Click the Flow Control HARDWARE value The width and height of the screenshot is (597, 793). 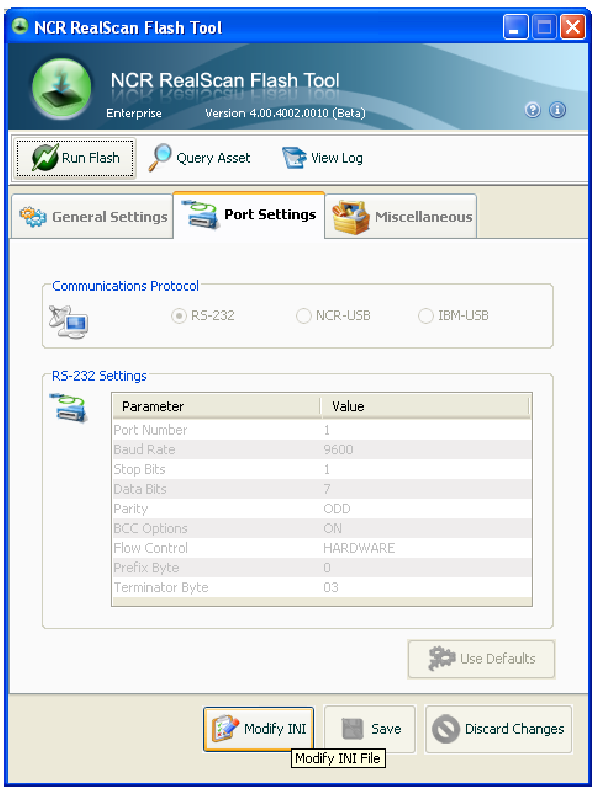click(x=359, y=548)
